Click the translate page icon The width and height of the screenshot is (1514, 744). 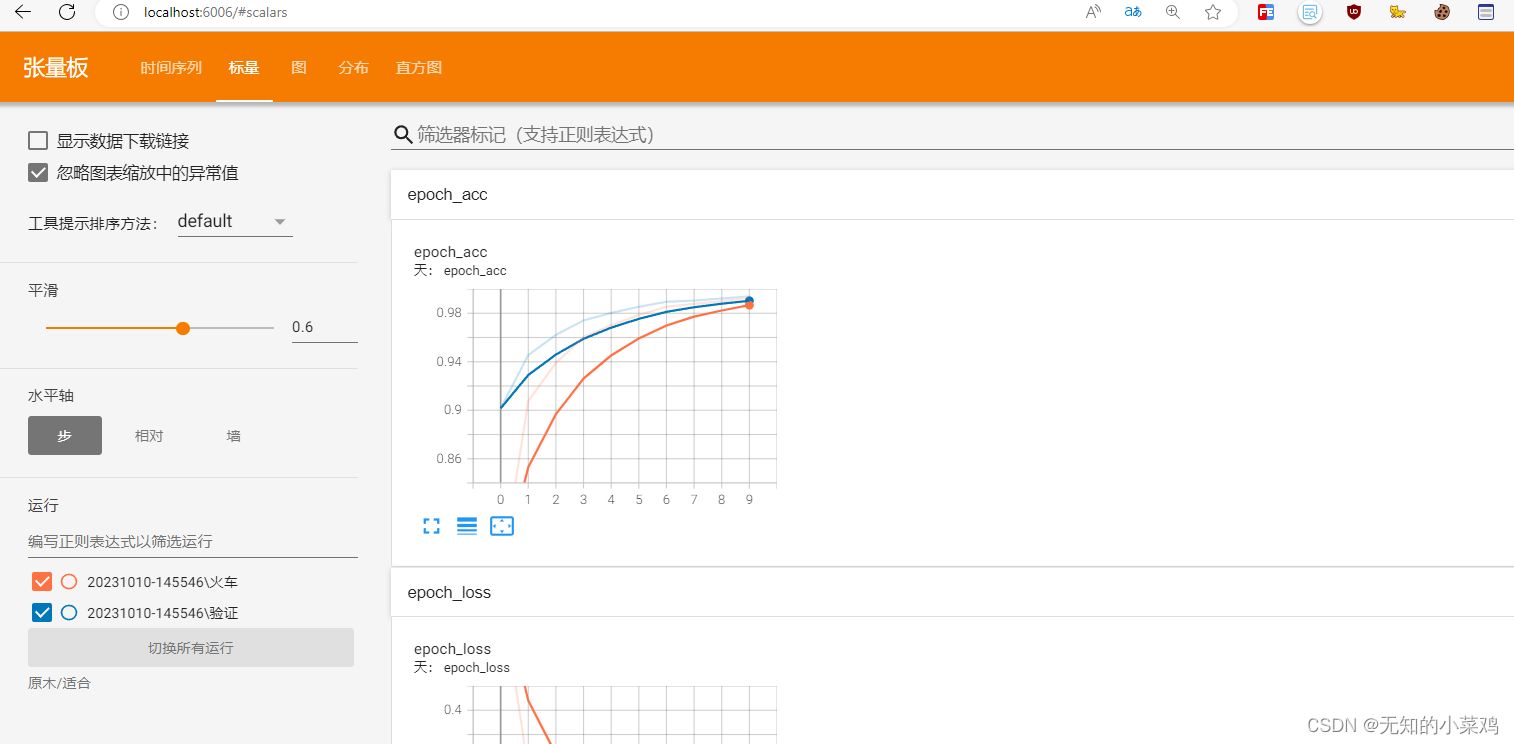pos(1133,12)
